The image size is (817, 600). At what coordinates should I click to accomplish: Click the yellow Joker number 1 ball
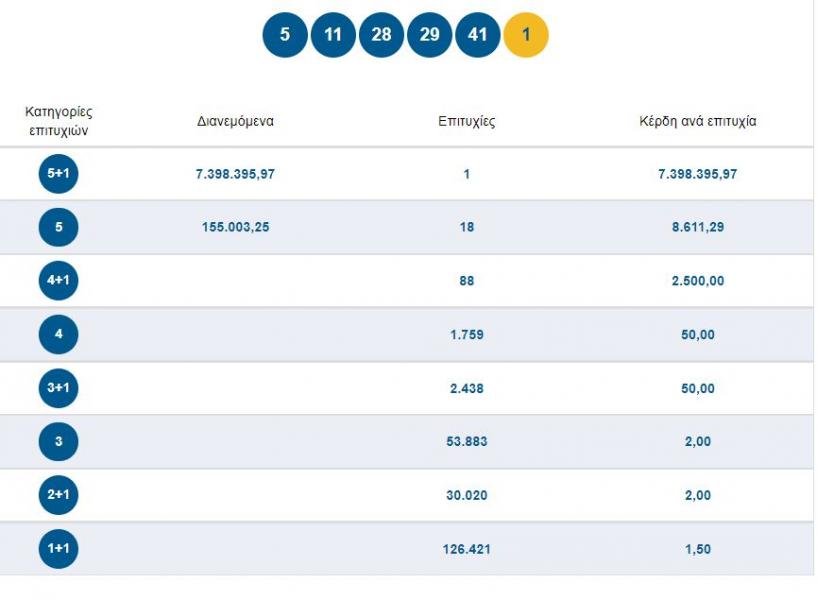pos(526,35)
